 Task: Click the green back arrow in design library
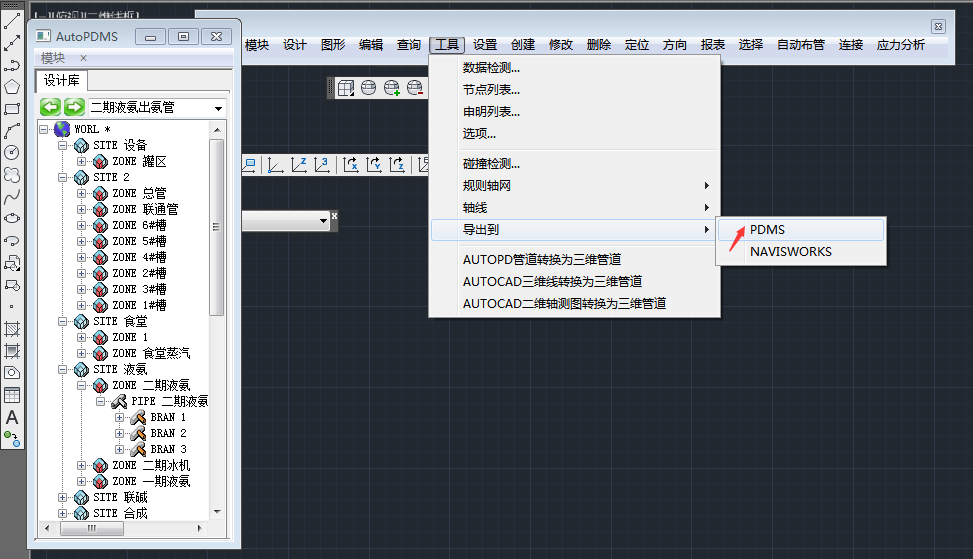[50, 107]
